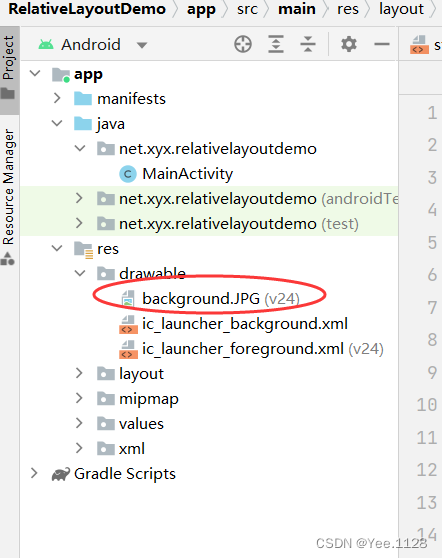
Task: Click the java folder icon
Action: (83, 123)
